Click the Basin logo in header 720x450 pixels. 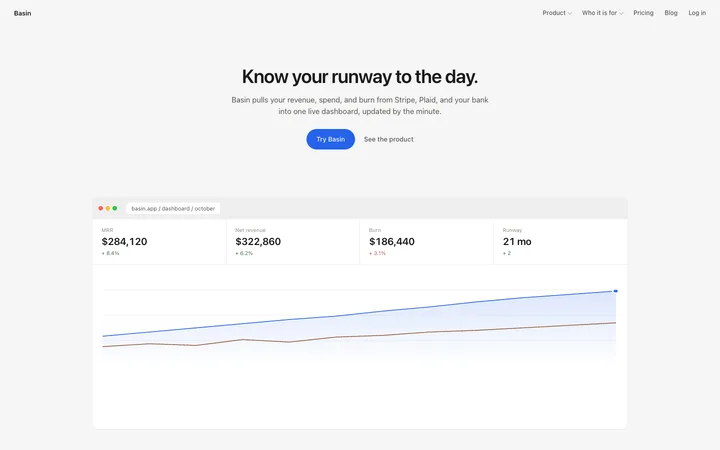22,13
